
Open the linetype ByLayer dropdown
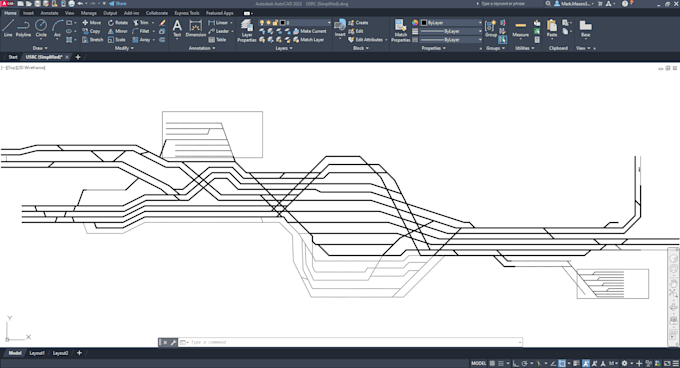coord(451,40)
